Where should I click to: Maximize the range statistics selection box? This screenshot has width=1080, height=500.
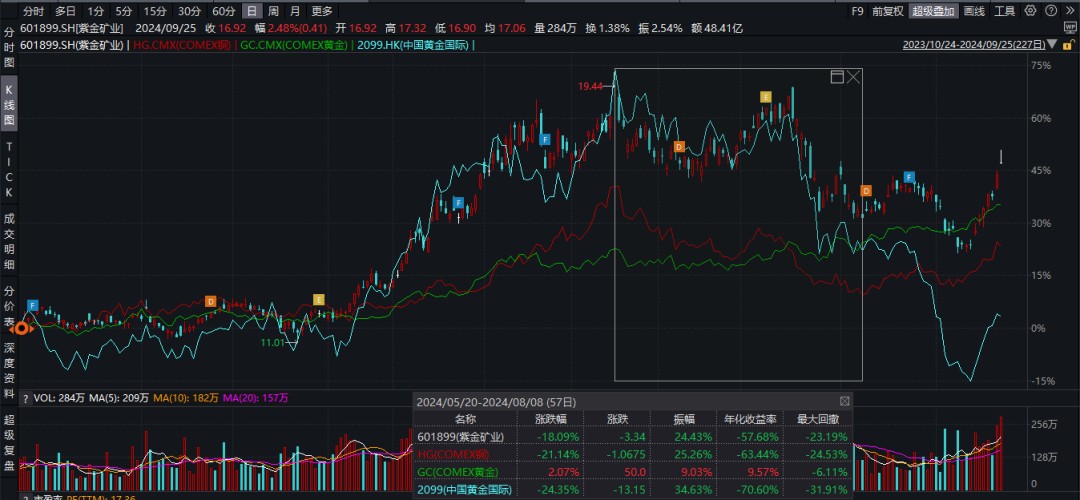837,77
